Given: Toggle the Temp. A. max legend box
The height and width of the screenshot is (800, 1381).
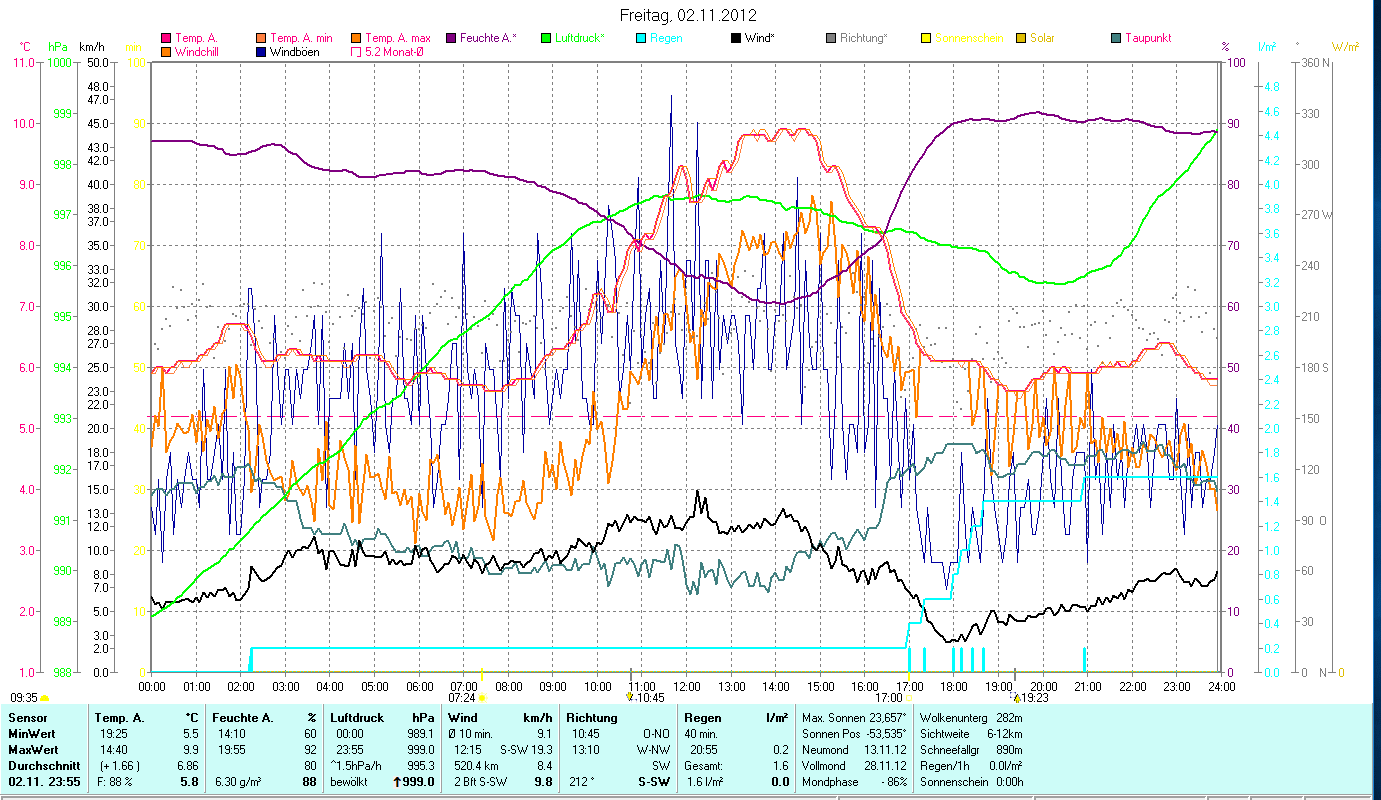Looking at the screenshot, I should (356, 38).
